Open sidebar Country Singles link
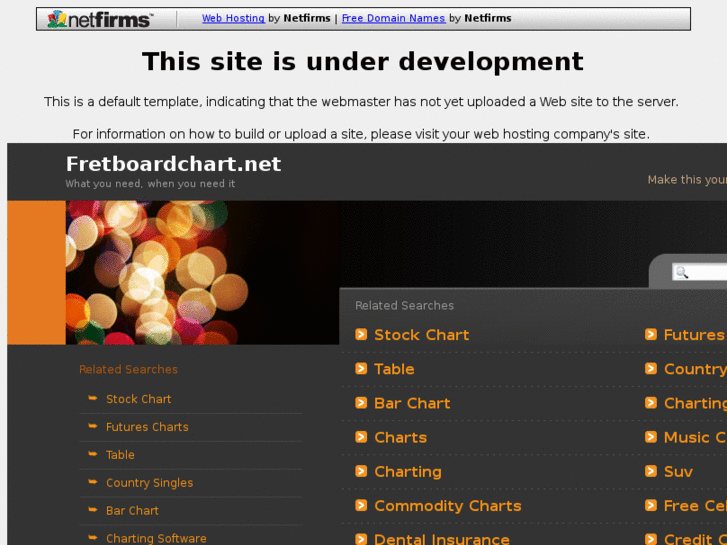 [x=149, y=483]
